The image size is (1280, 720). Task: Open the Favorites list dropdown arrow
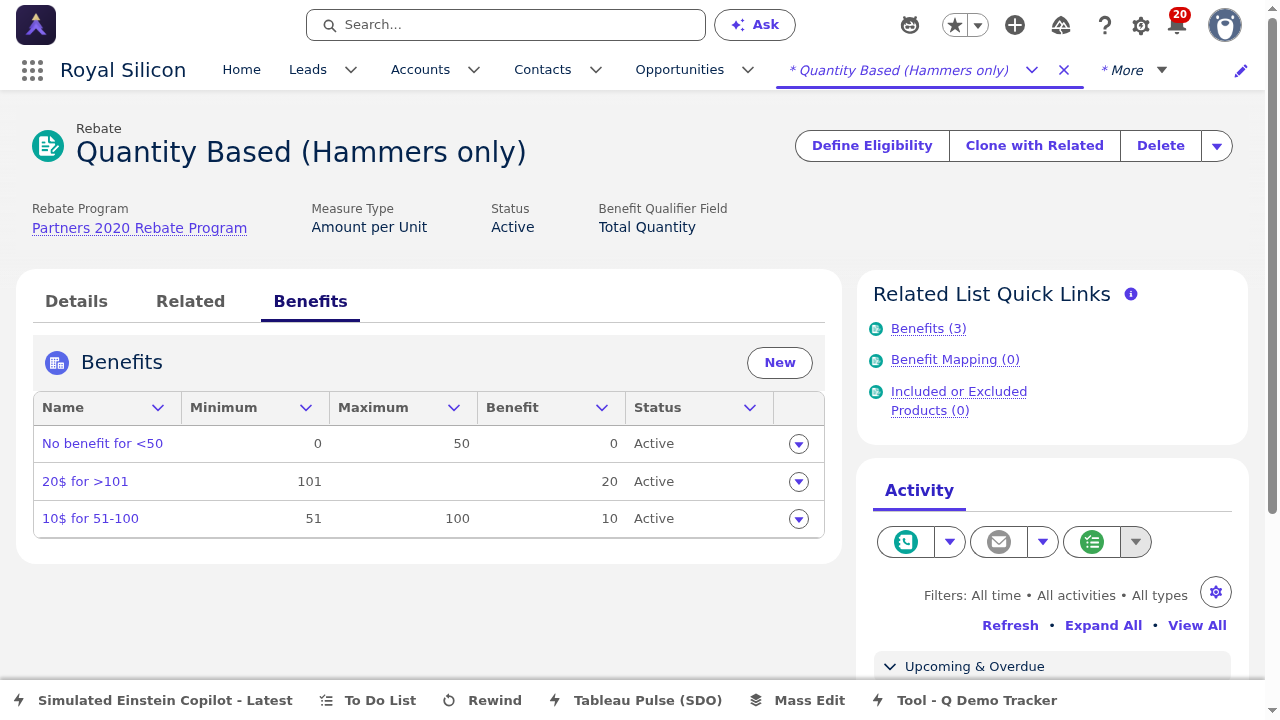(x=978, y=25)
